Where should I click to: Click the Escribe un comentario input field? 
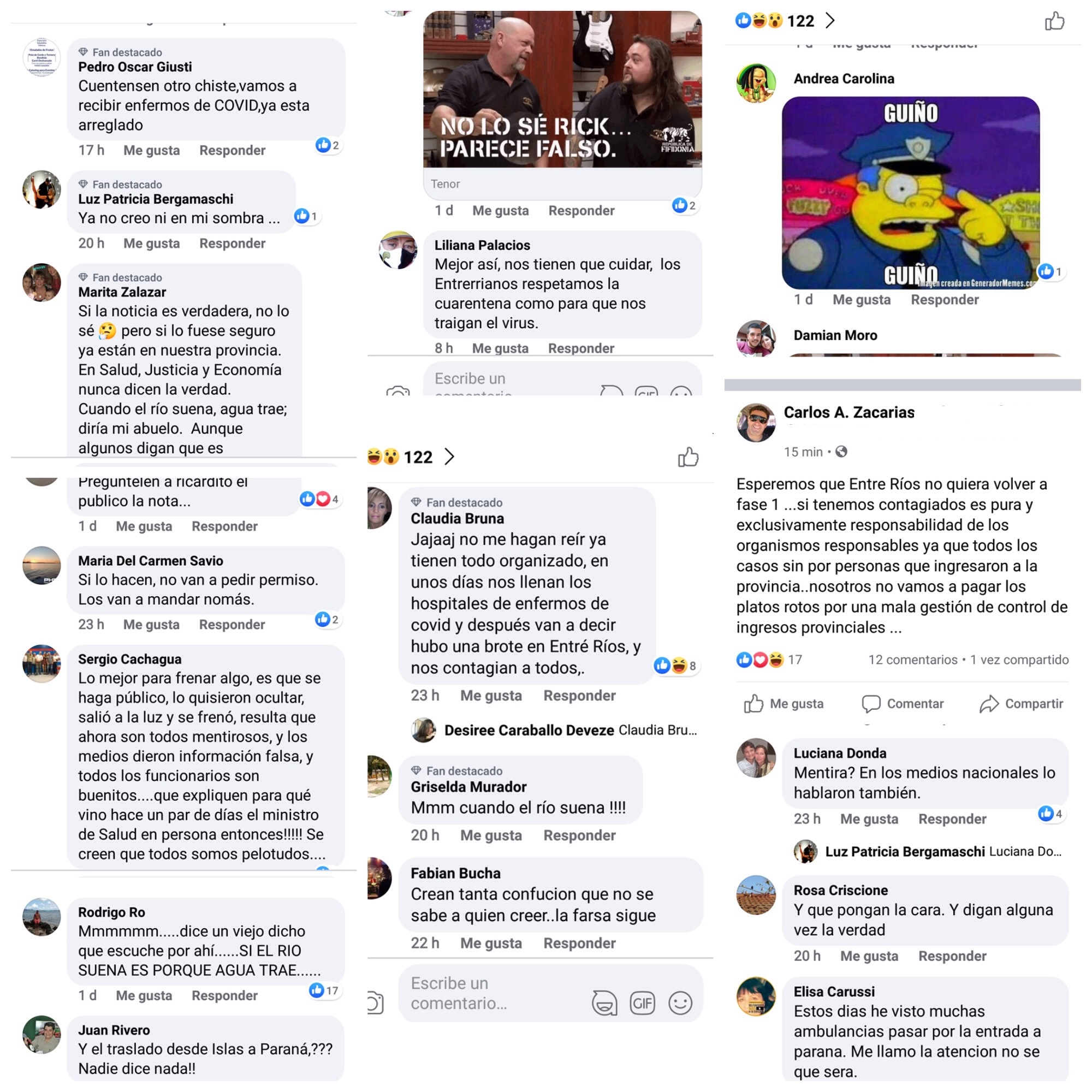[492, 993]
